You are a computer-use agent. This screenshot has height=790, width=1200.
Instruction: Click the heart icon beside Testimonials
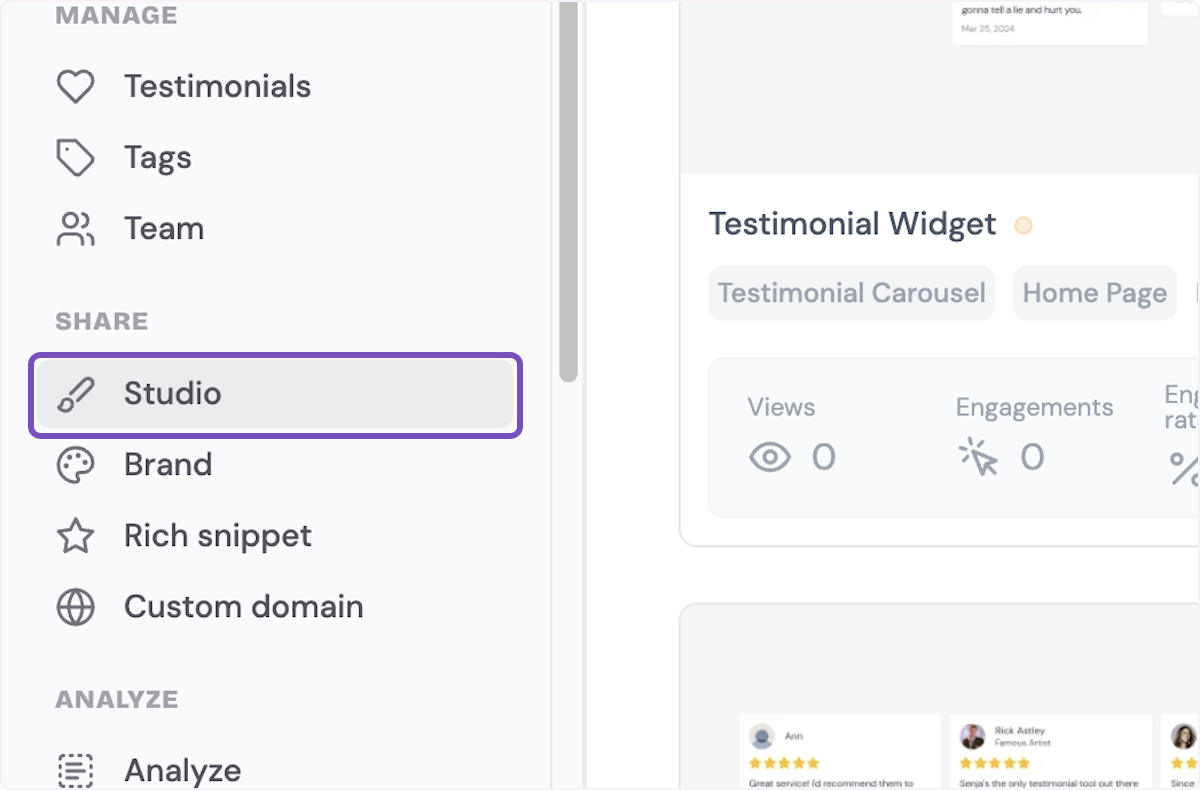click(75, 87)
